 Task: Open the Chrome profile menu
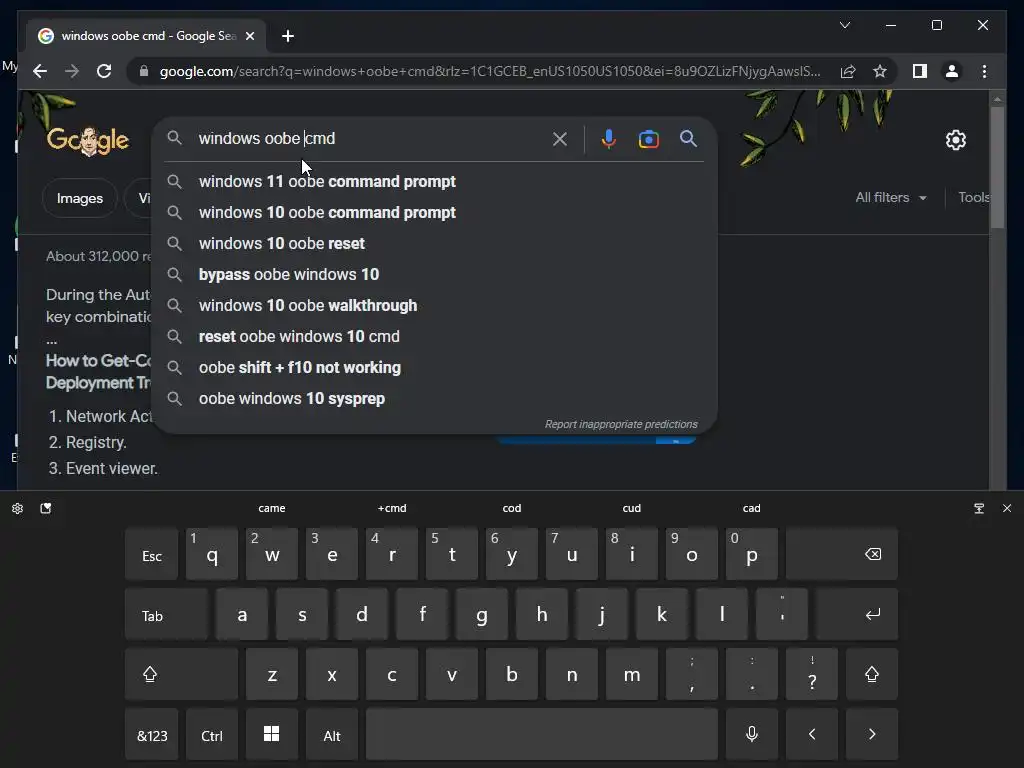pos(952,71)
